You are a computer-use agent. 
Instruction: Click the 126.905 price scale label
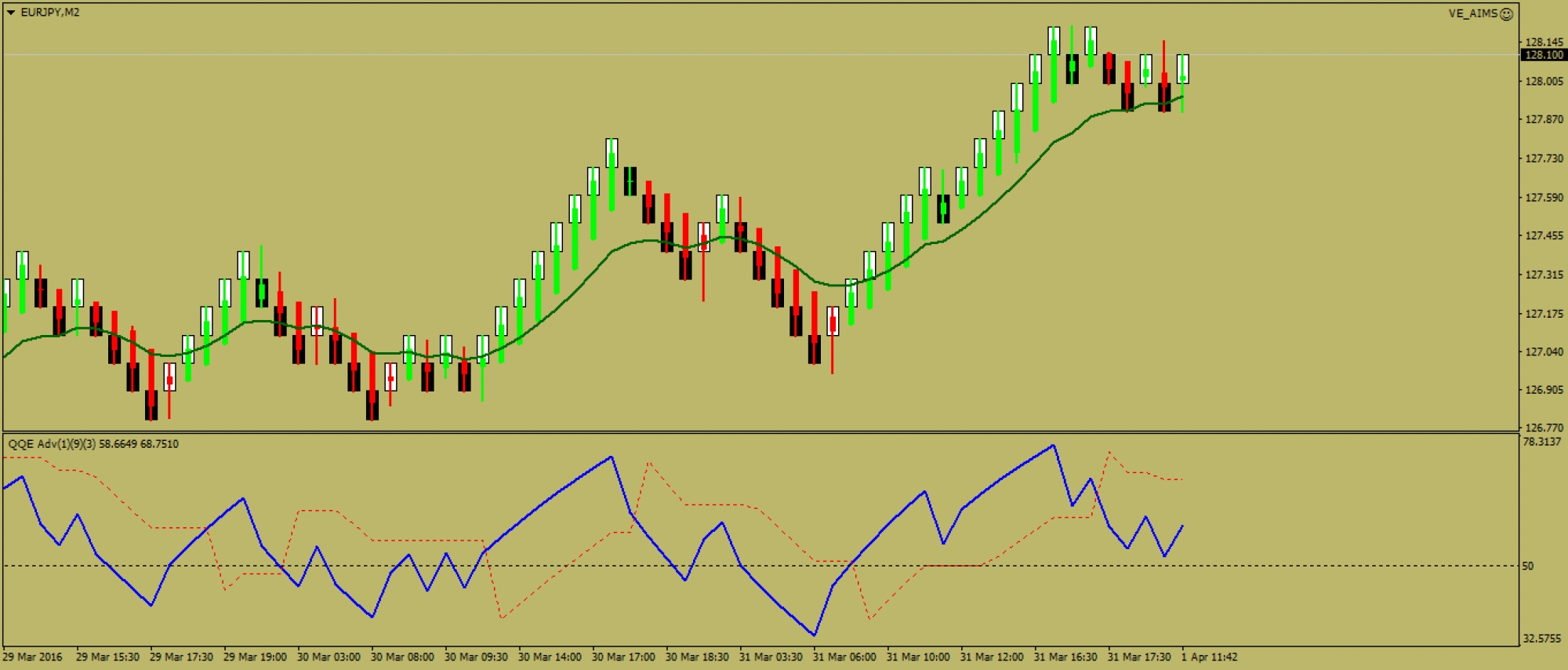pyautogui.click(x=1544, y=390)
